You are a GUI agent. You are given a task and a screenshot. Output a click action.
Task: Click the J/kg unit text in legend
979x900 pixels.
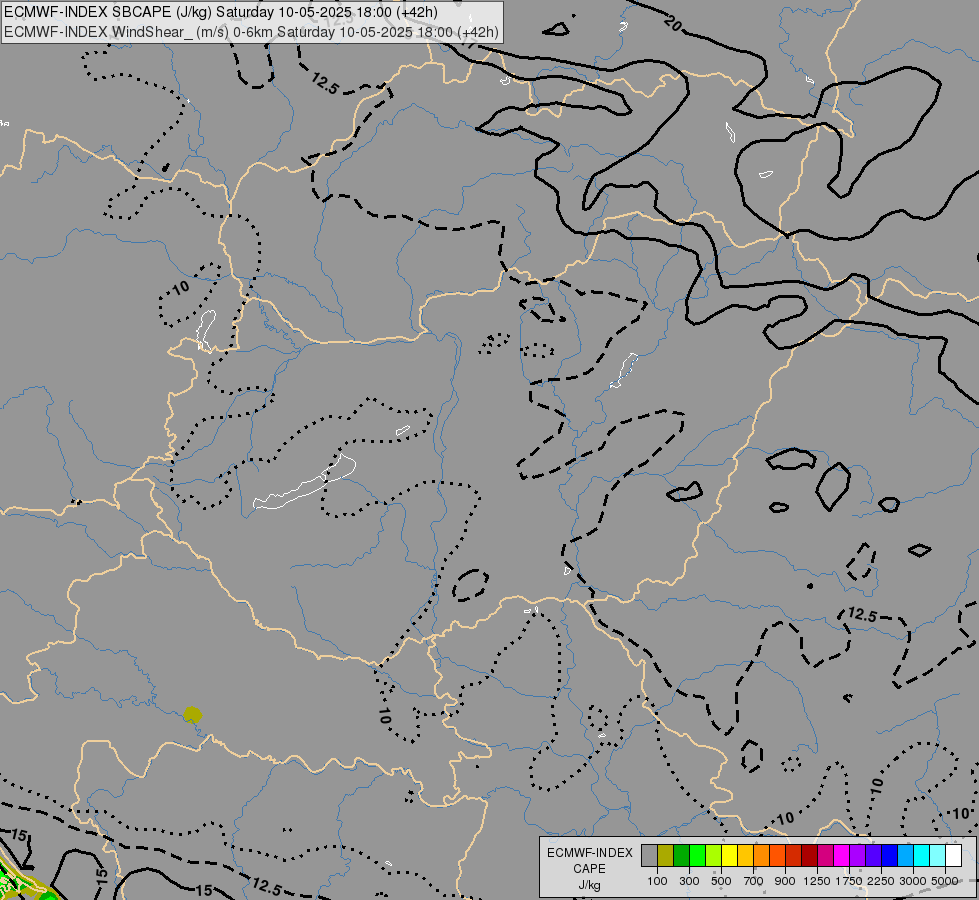click(589, 886)
